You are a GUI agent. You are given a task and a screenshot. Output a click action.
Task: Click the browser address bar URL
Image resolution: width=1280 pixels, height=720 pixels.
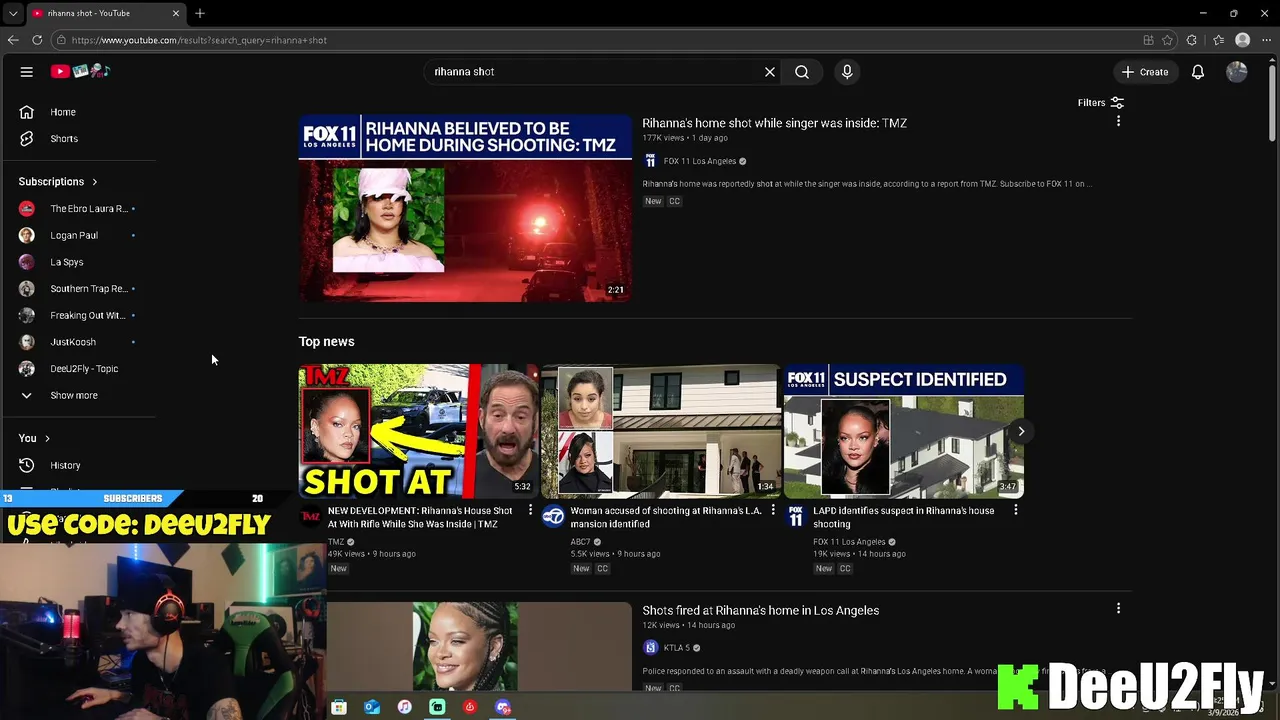[x=199, y=40]
